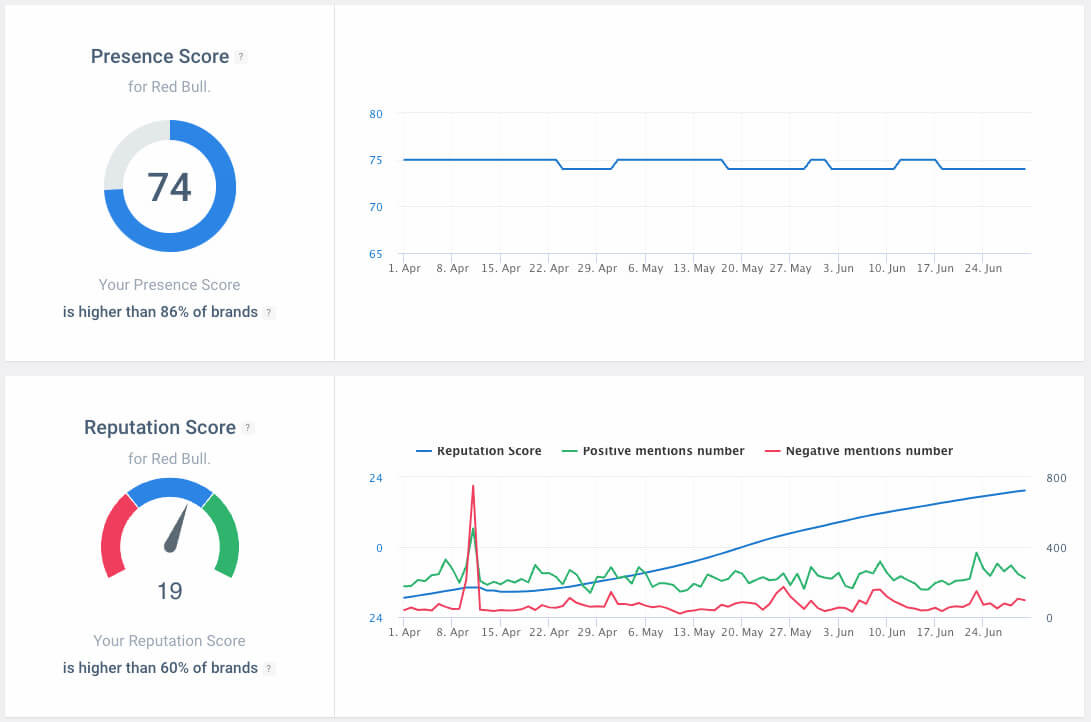Viewport: 1091px width, 722px height.
Task: Click the Reputation Score heading
Action: [160, 427]
